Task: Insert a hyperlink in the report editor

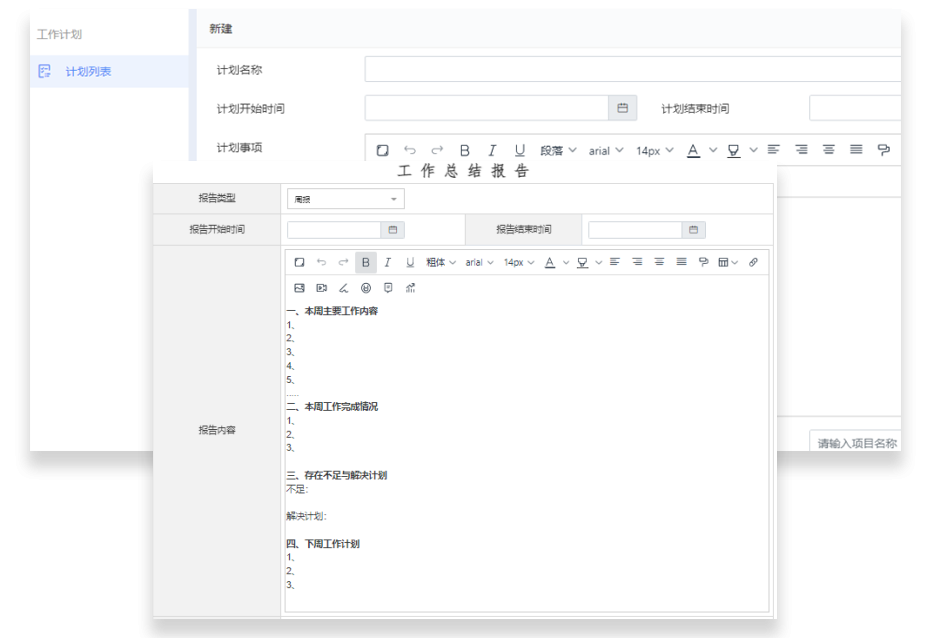Action: pyautogui.click(x=753, y=262)
